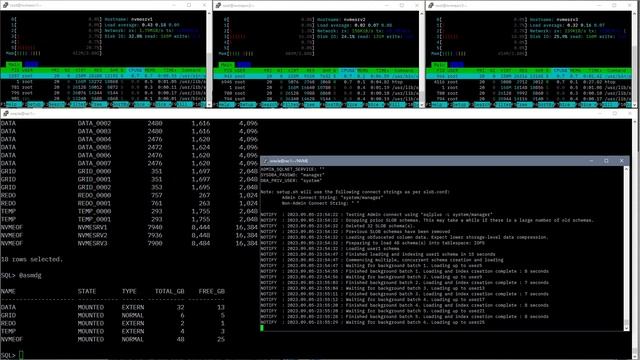Sort by CPU% column in nvmesrv1 htop

tap(135, 70)
